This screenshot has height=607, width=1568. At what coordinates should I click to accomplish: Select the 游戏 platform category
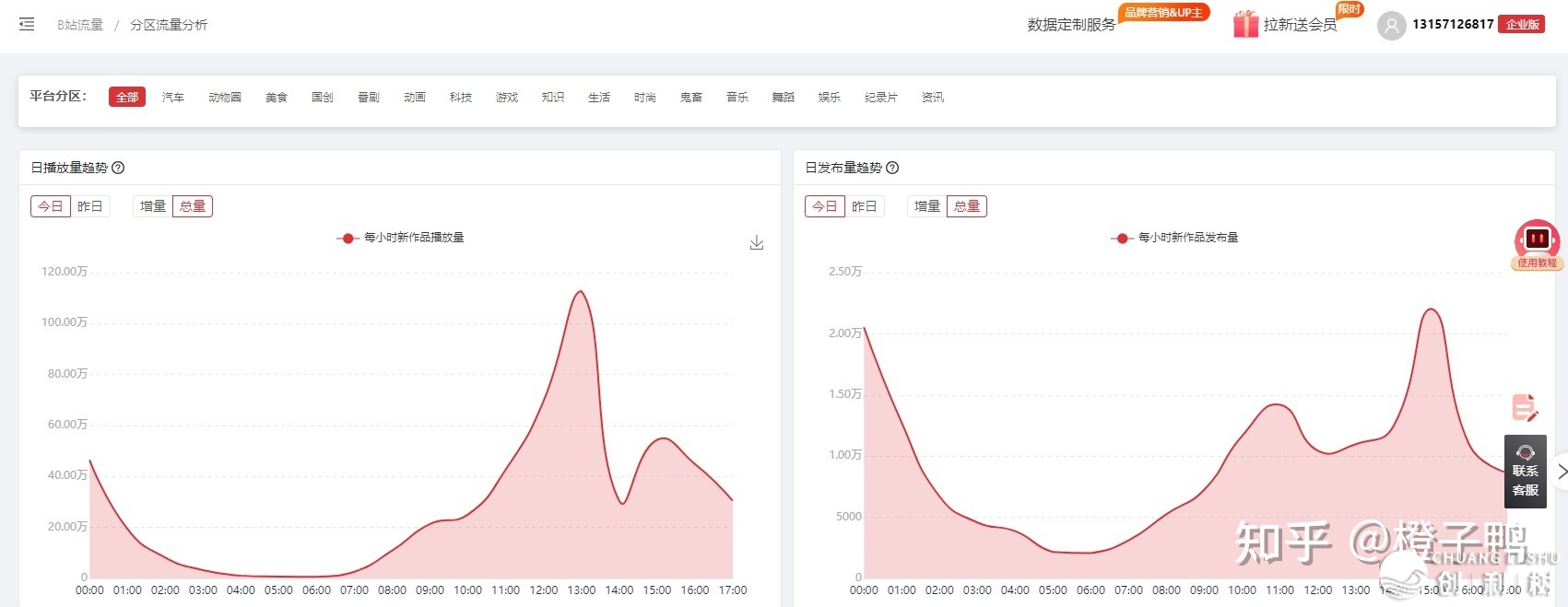507,97
